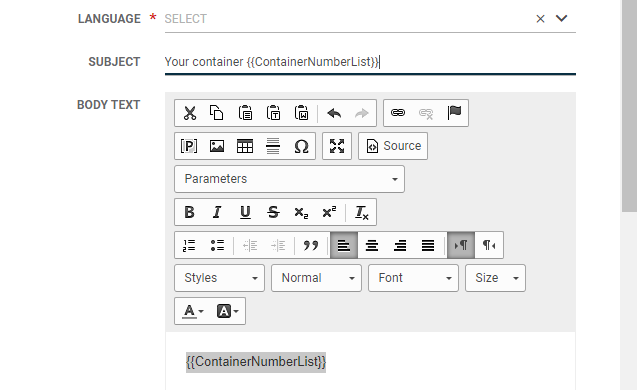Click Remove Format icon
Image resolution: width=637 pixels, height=390 pixels.
pos(362,212)
